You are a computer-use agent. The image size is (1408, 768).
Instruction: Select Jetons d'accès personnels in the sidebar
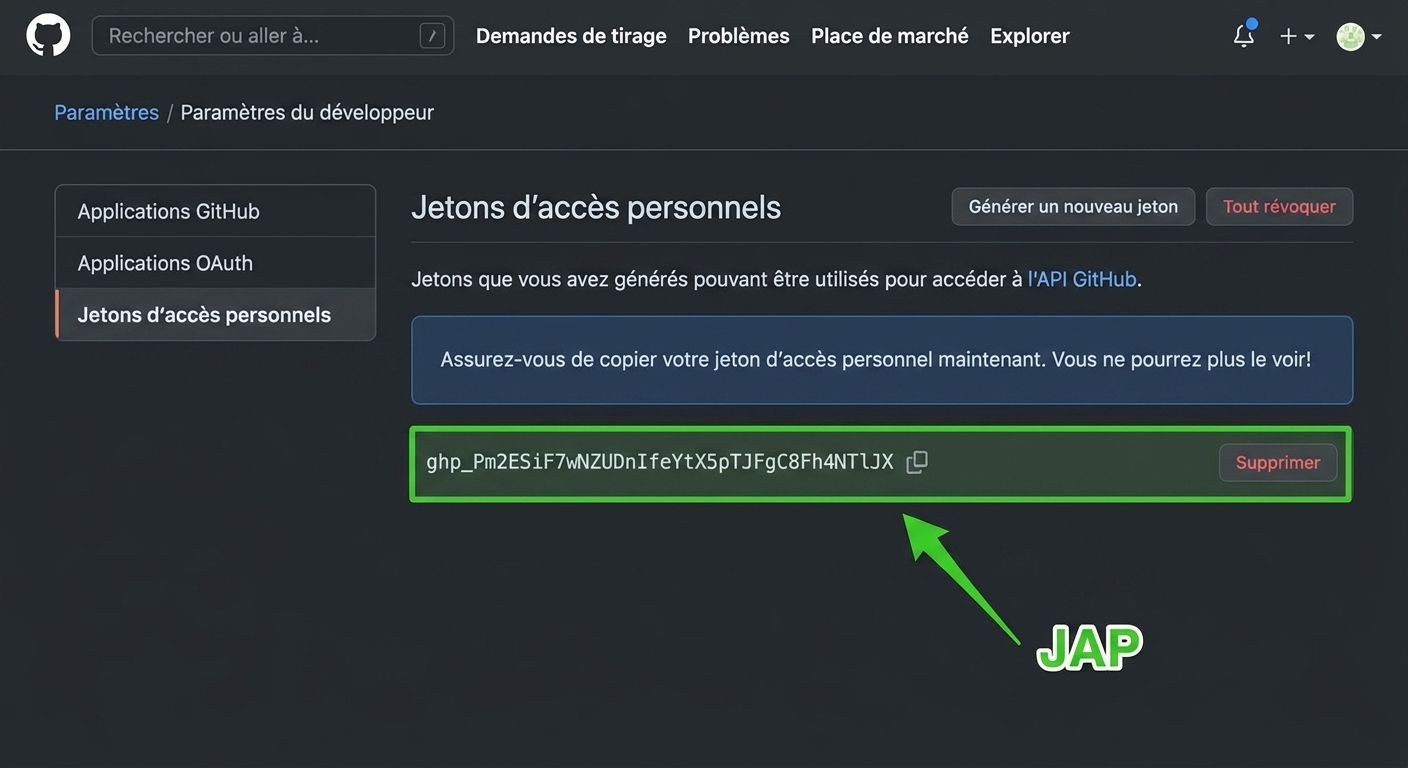(216, 315)
